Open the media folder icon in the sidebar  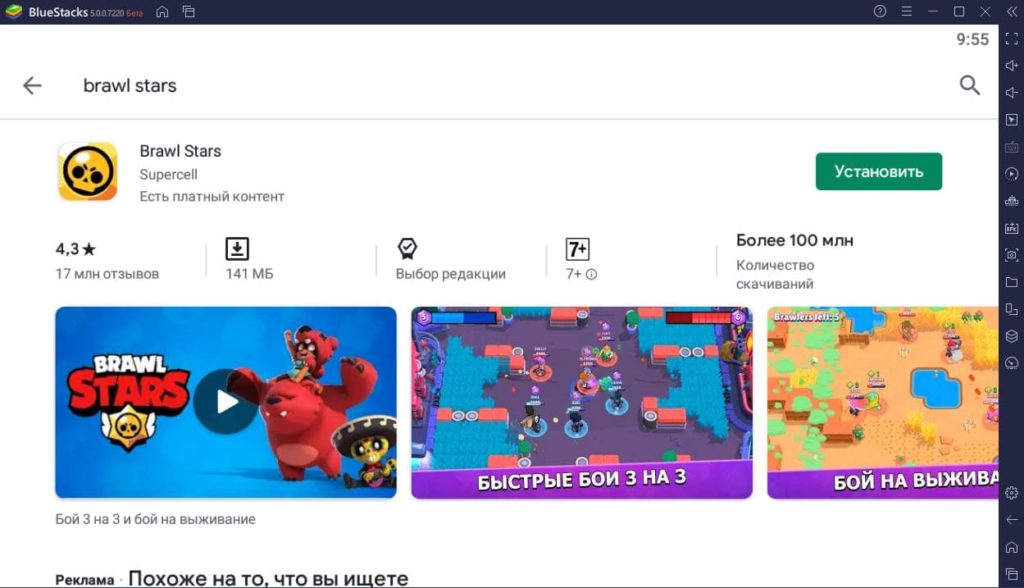(1012, 282)
